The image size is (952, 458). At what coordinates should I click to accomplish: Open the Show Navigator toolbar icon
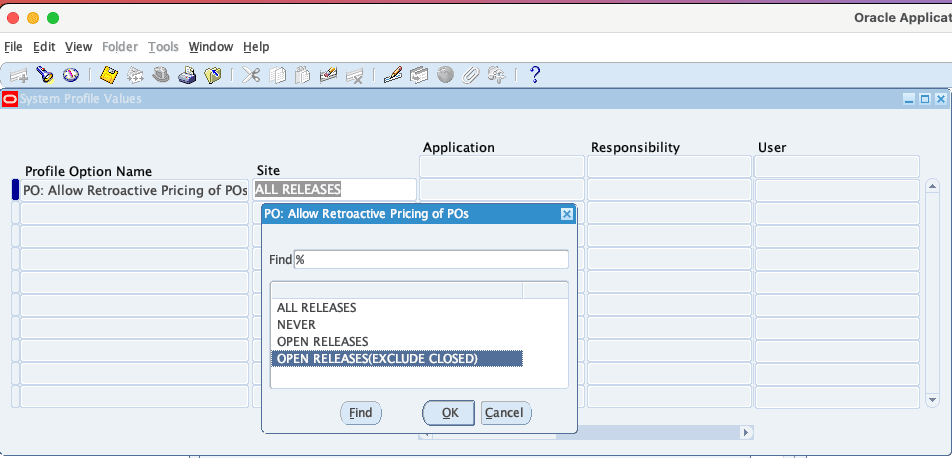70,75
